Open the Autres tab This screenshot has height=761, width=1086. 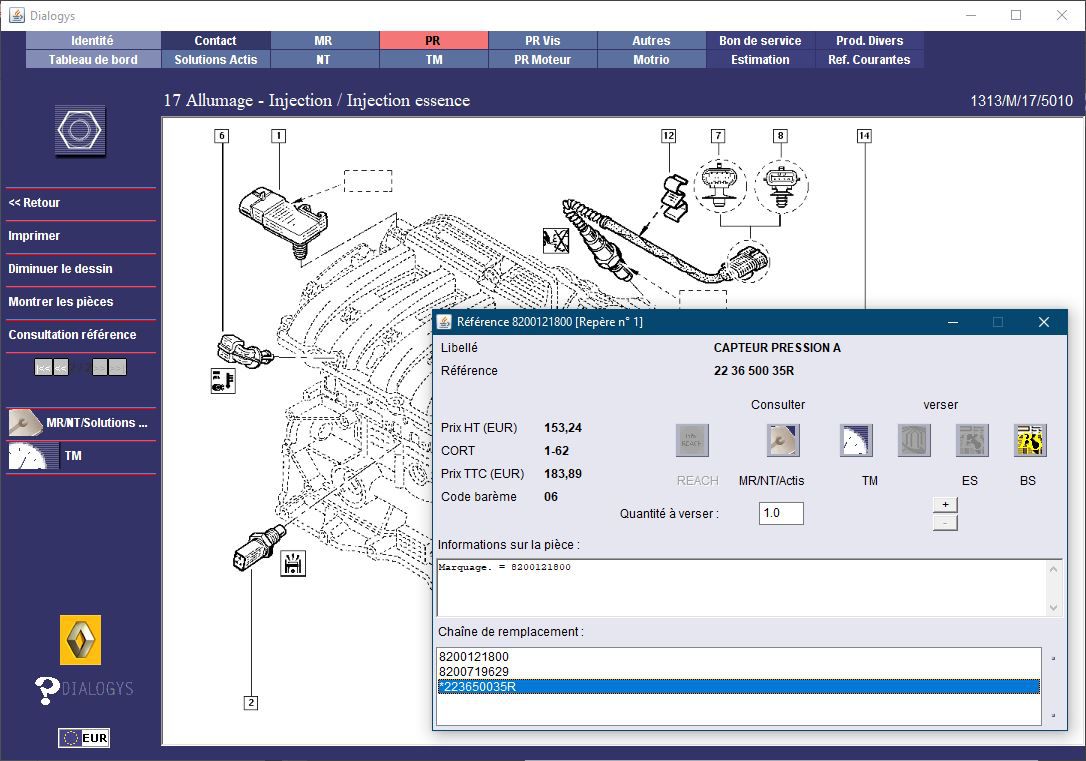pyautogui.click(x=651, y=41)
